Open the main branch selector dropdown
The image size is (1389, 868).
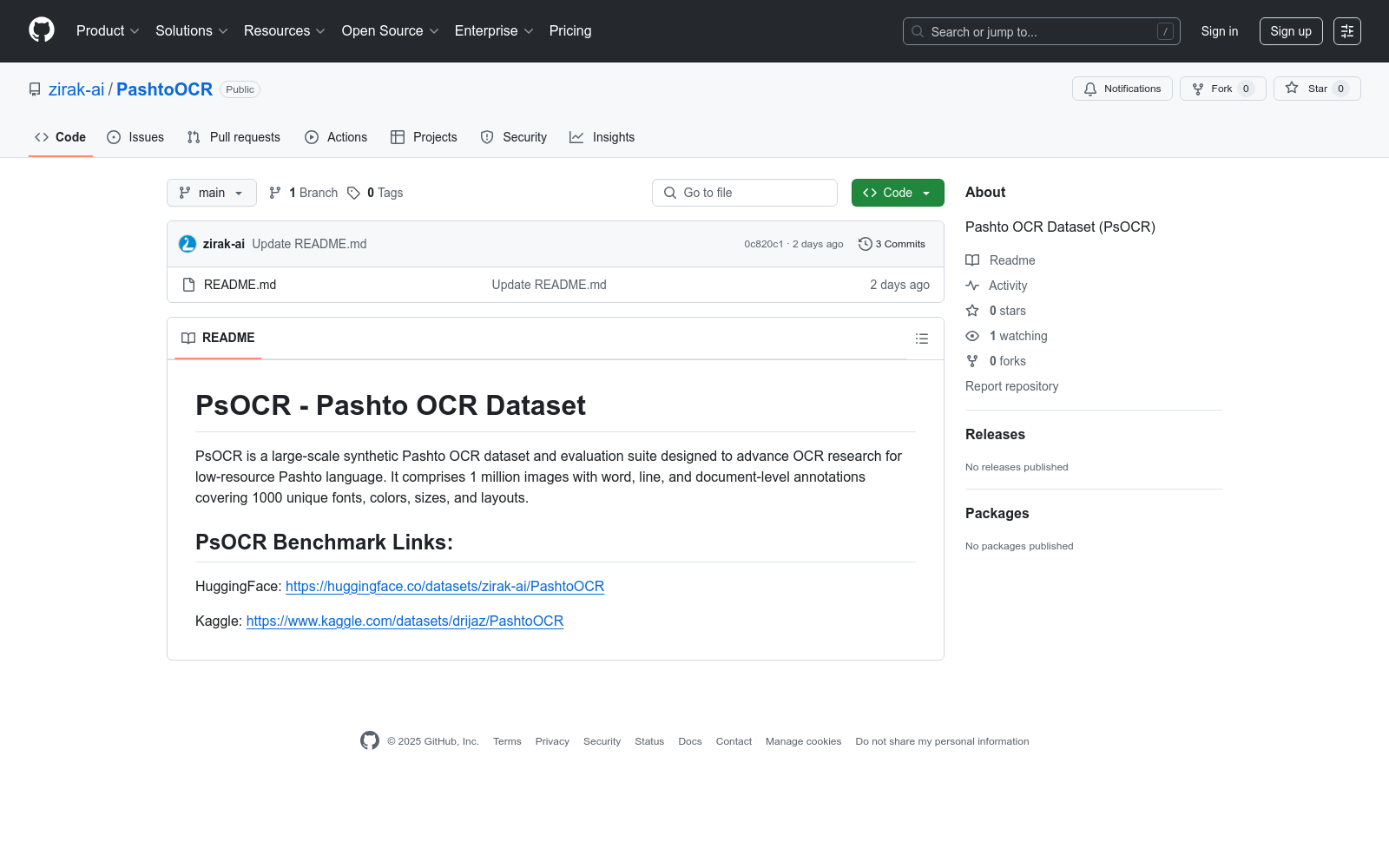pyautogui.click(x=212, y=193)
